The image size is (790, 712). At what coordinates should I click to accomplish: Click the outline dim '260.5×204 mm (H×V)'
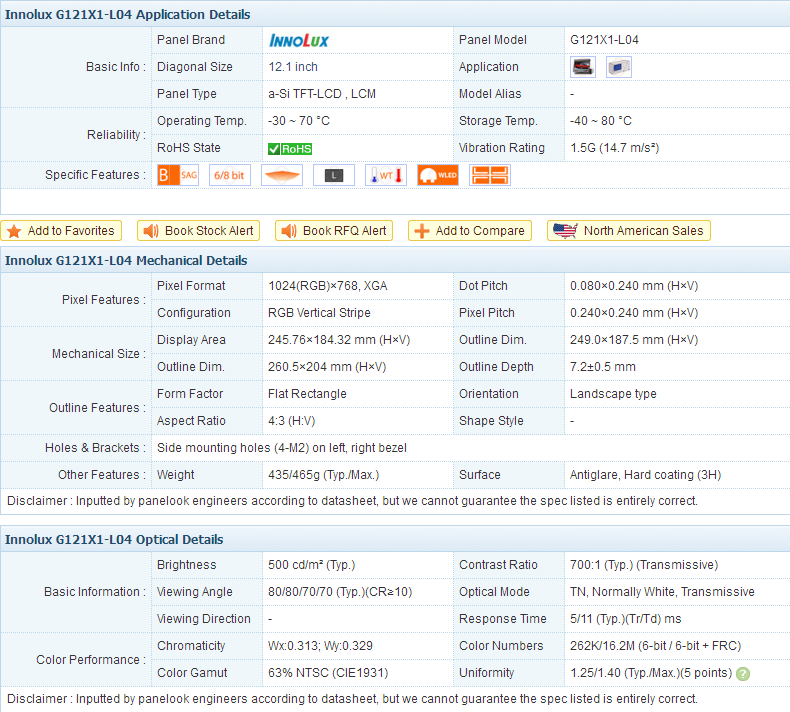[327, 367]
